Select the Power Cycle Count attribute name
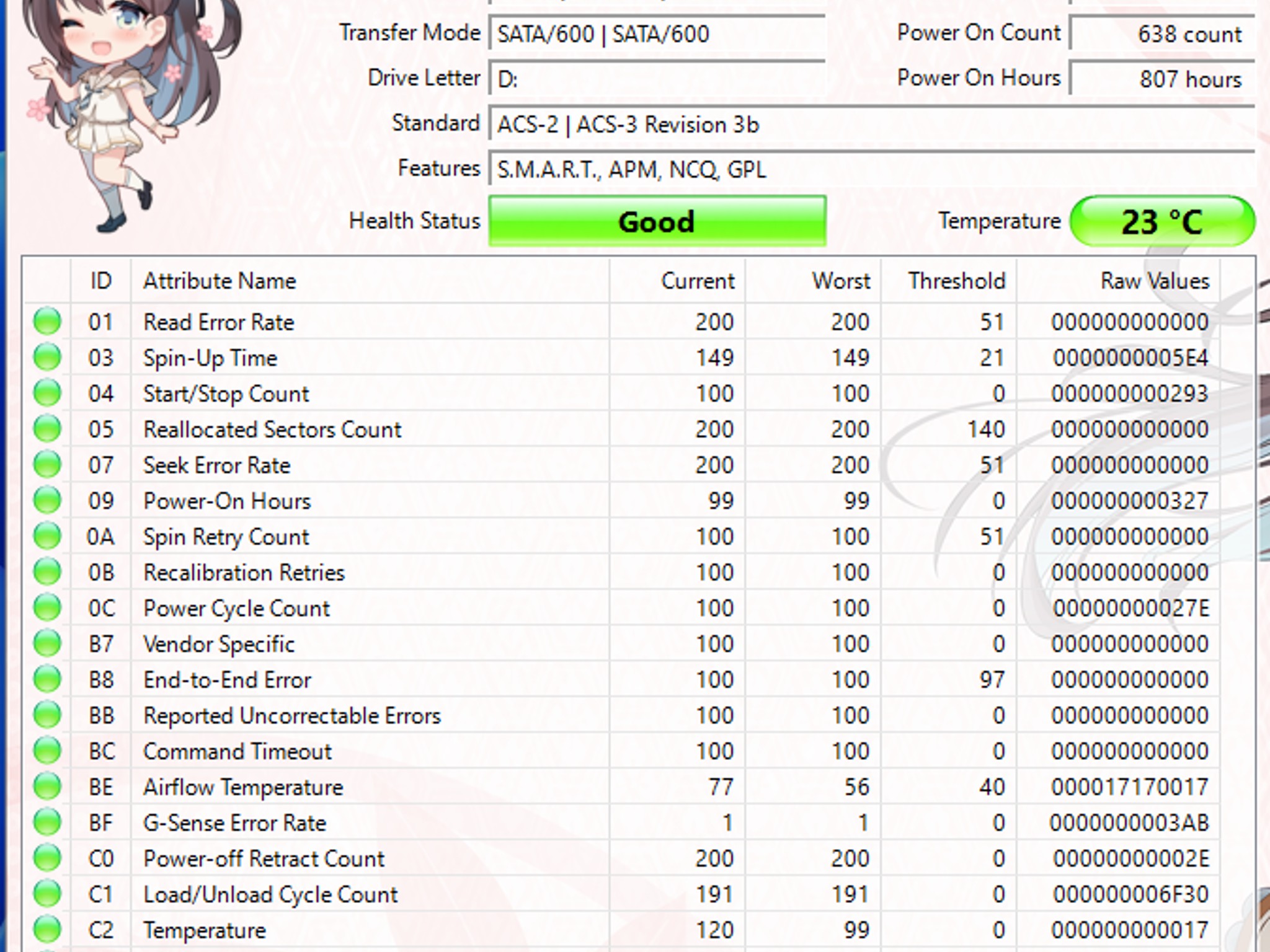The width and height of the screenshot is (1270, 952). (237, 609)
